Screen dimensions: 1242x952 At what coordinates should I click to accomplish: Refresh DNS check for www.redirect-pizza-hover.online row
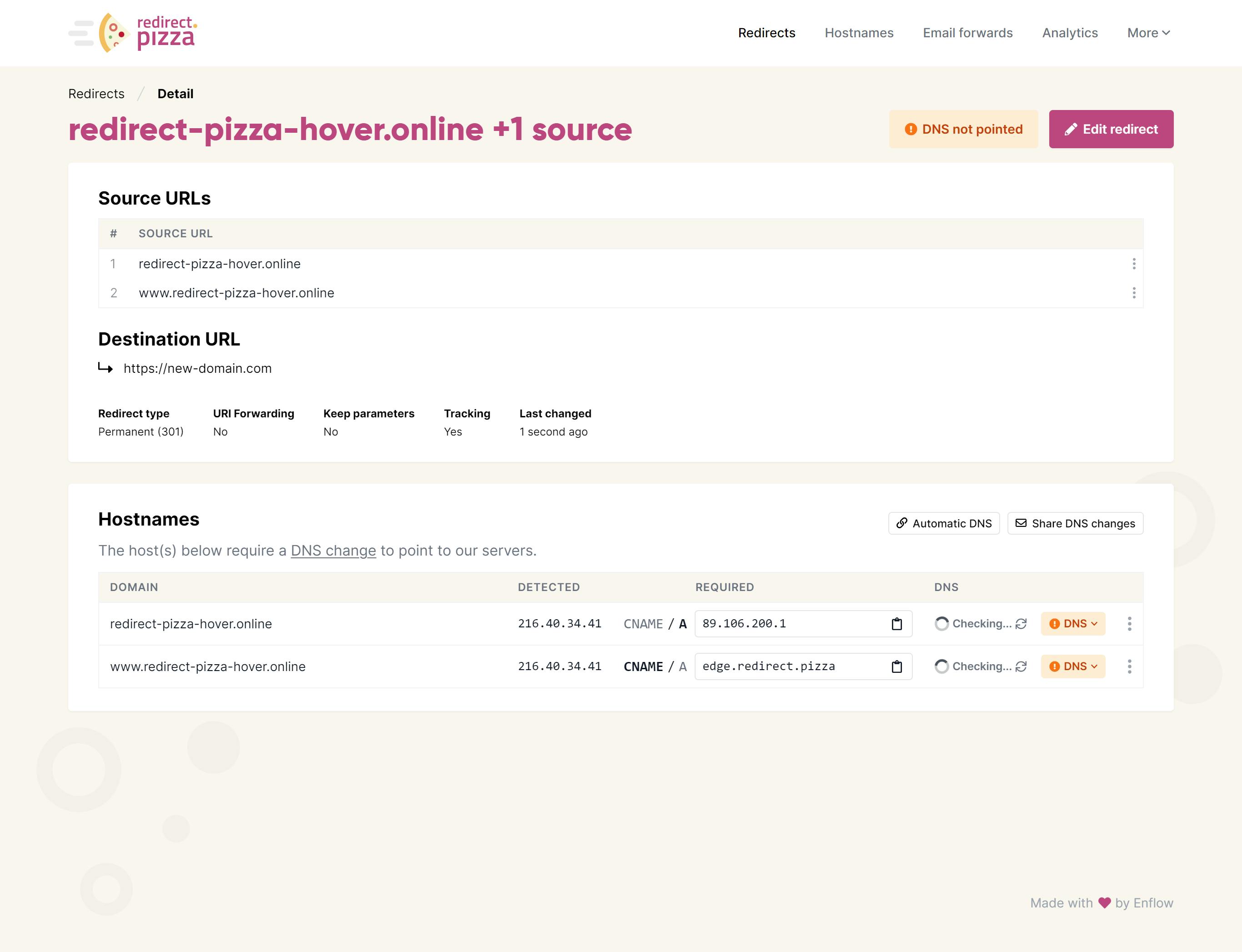[1021, 666]
